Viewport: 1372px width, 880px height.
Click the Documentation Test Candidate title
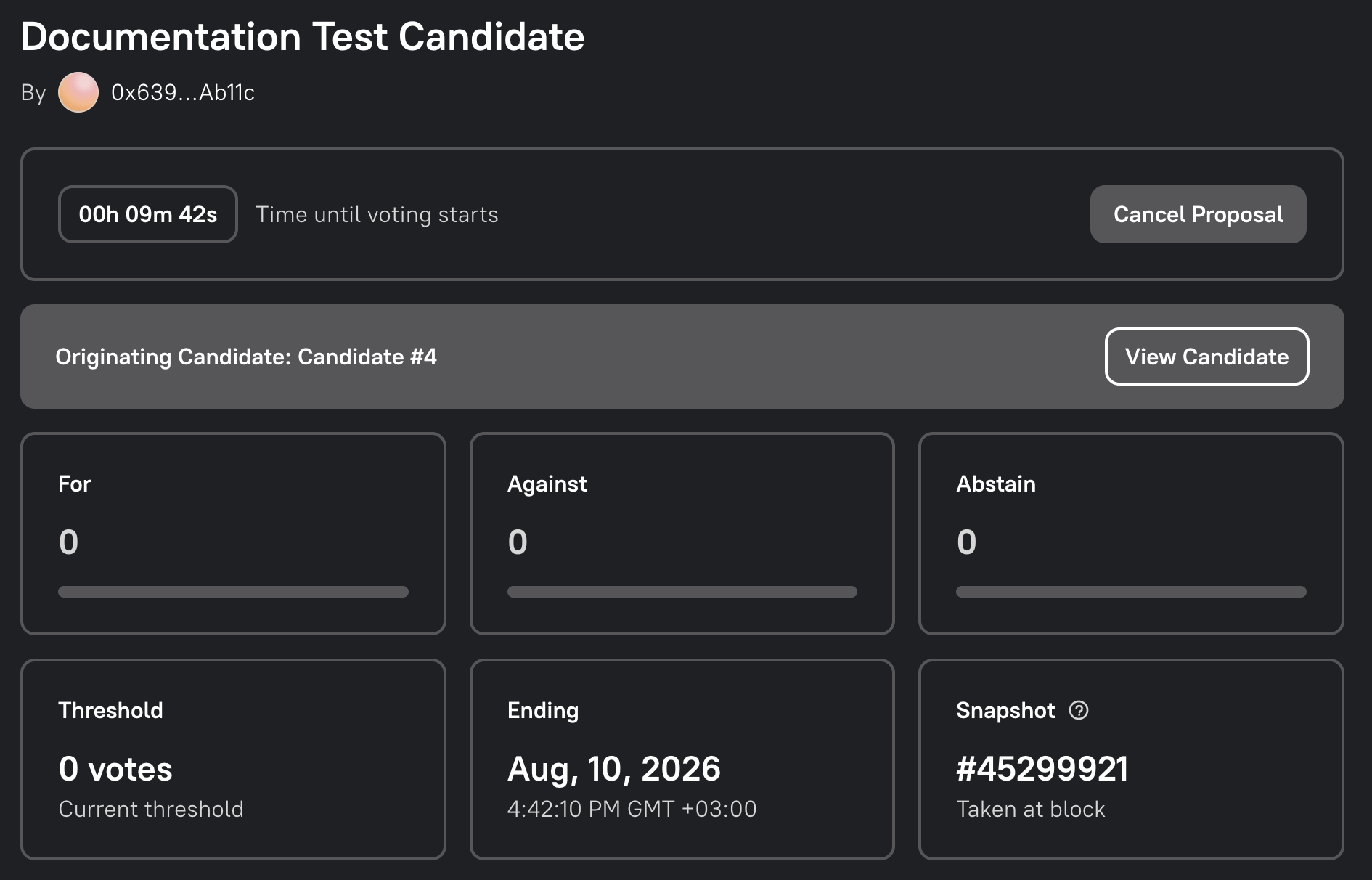tap(303, 36)
